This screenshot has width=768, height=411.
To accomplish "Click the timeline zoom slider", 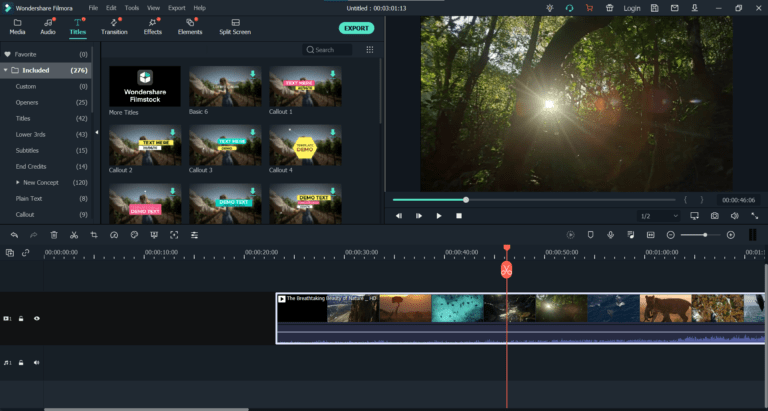I will 705,235.
